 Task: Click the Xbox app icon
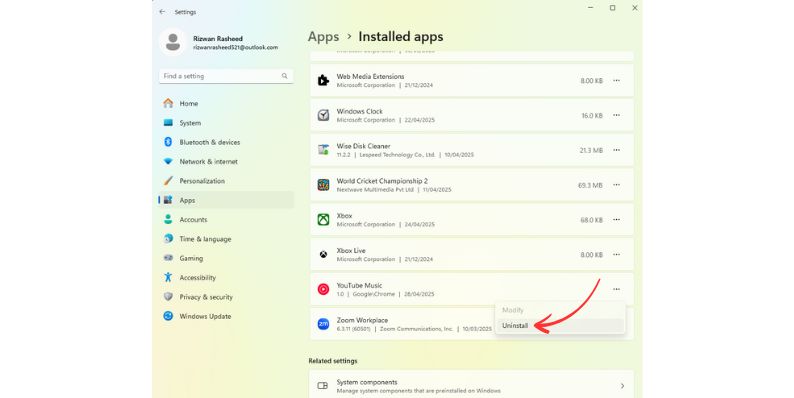pyautogui.click(x=323, y=220)
